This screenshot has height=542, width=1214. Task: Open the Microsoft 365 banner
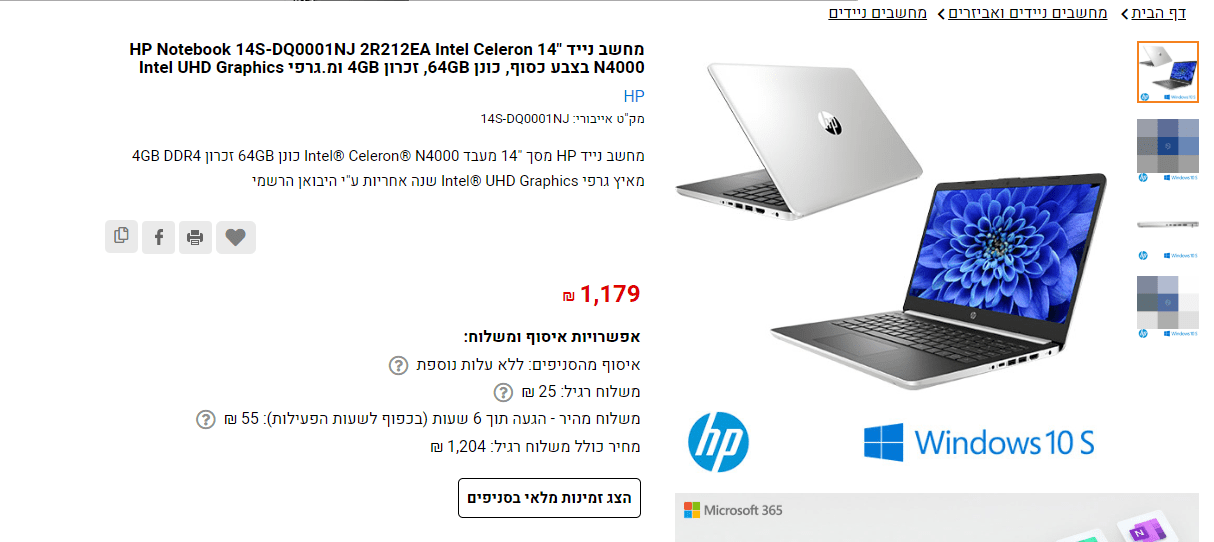[936, 517]
